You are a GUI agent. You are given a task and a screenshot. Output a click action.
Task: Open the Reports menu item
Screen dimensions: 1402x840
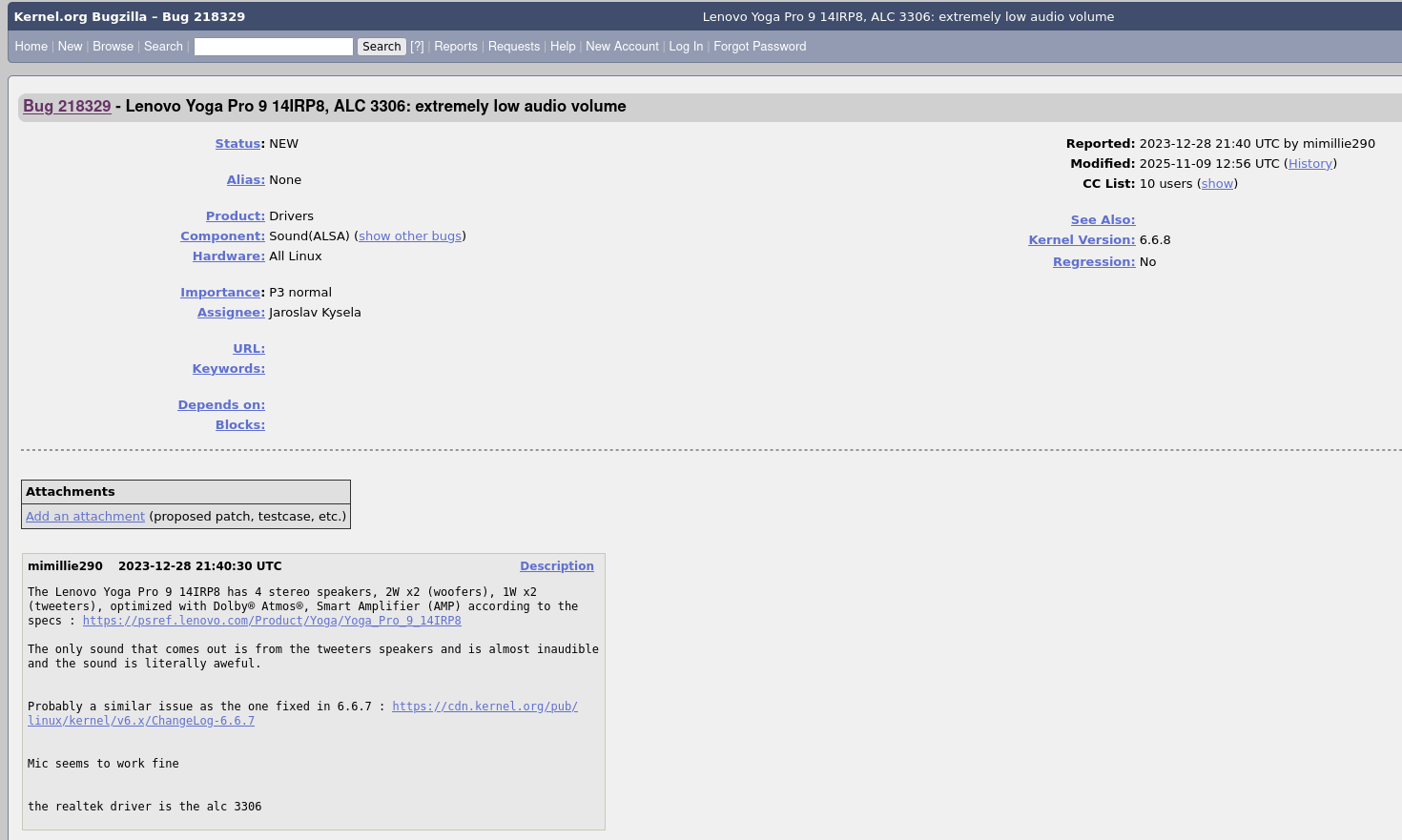455,47
